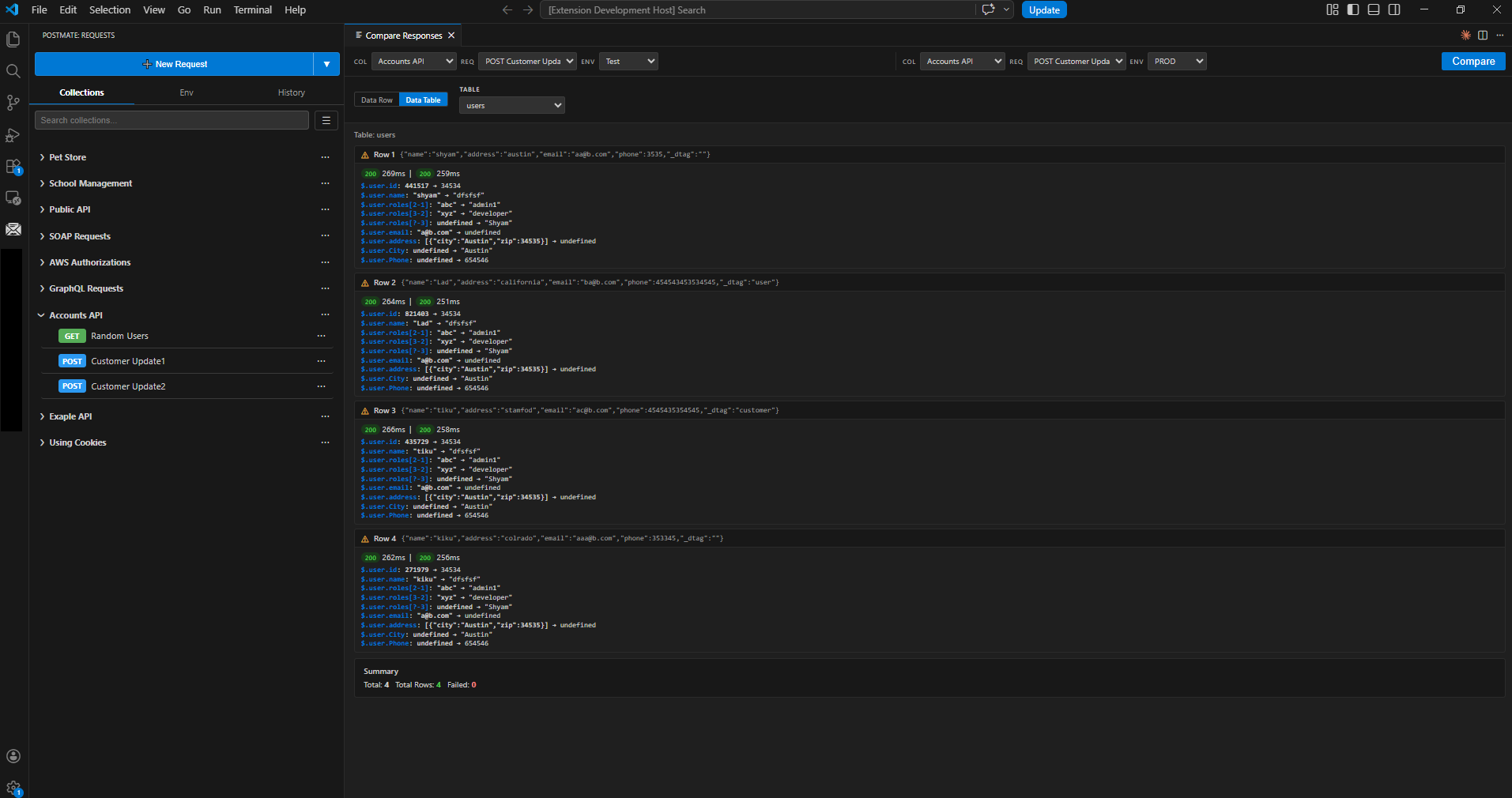Toggle the primary side bar layout icon
Image resolution: width=1512 pixels, height=798 pixels.
[x=1353, y=9]
